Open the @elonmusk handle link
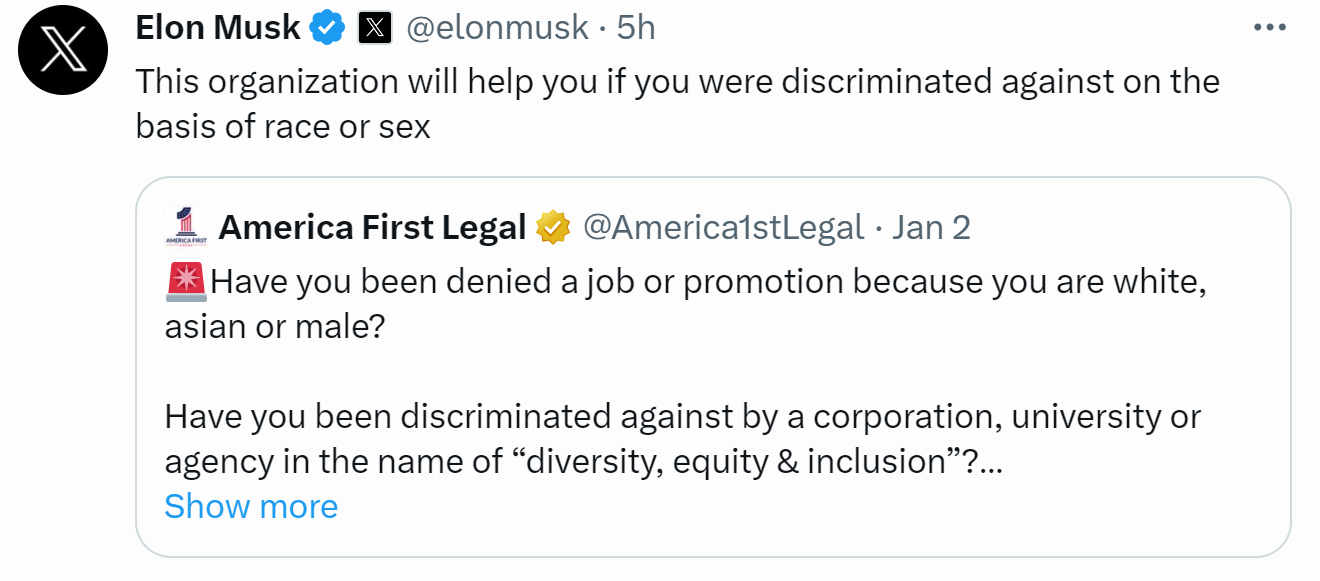 click(x=497, y=28)
